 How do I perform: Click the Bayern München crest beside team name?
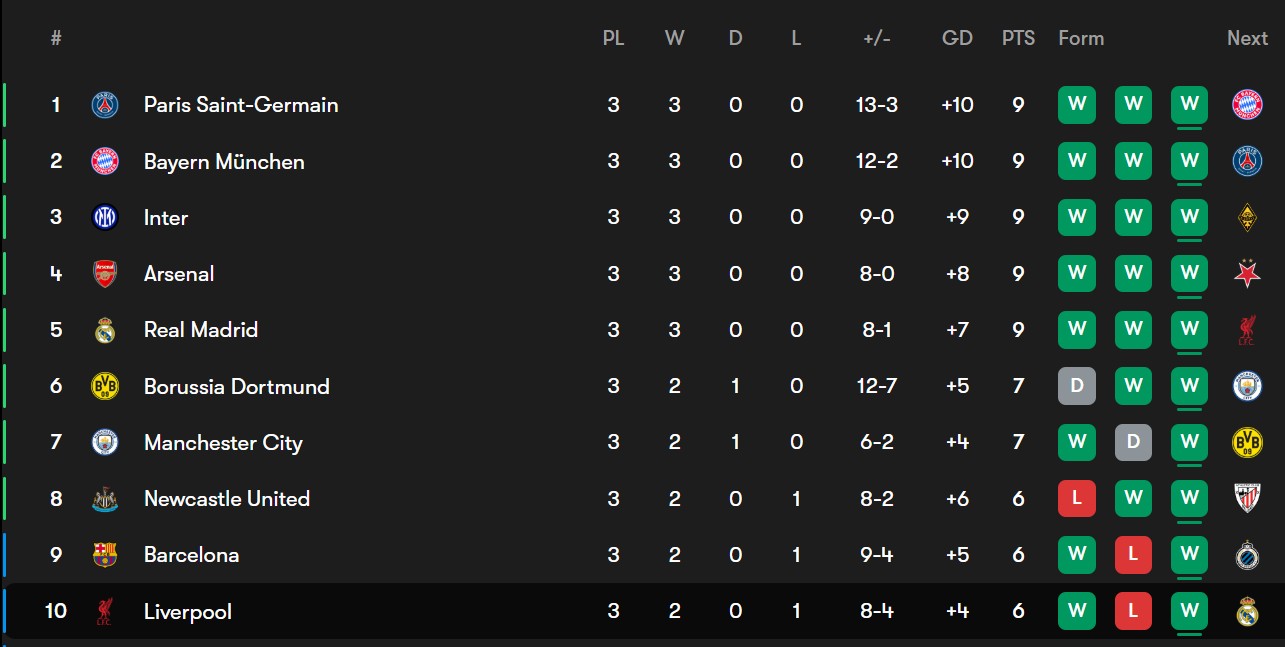(105, 161)
